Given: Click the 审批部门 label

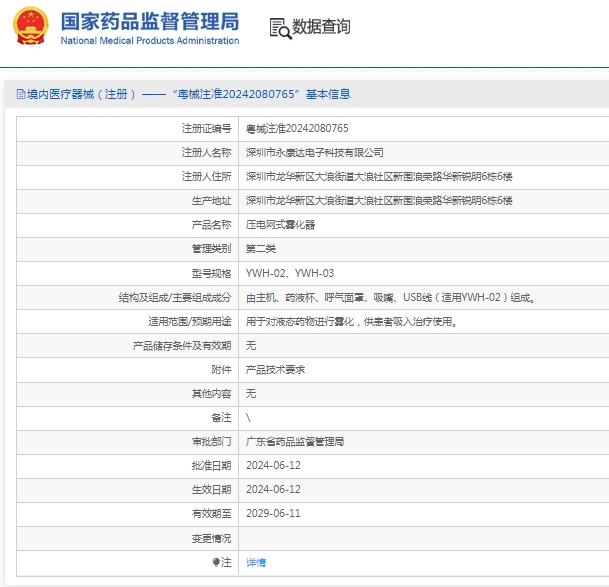Looking at the screenshot, I should point(211,442).
